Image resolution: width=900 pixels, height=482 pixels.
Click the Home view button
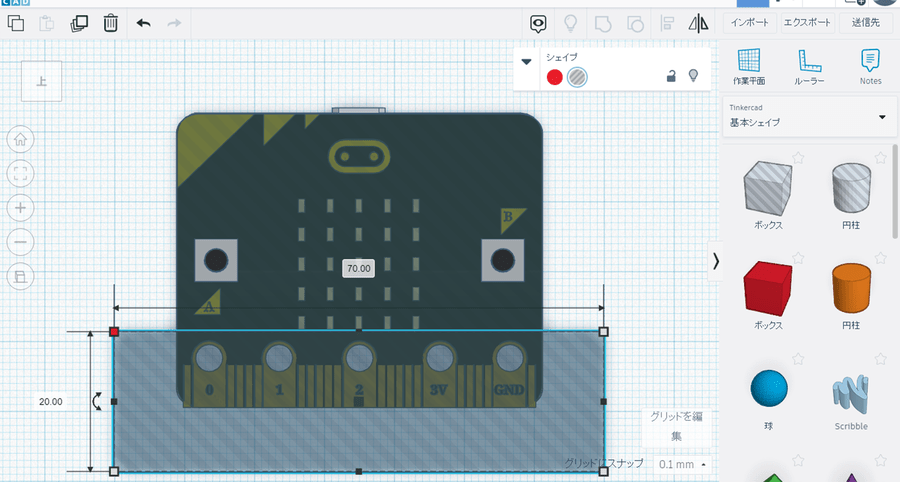(x=21, y=139)
